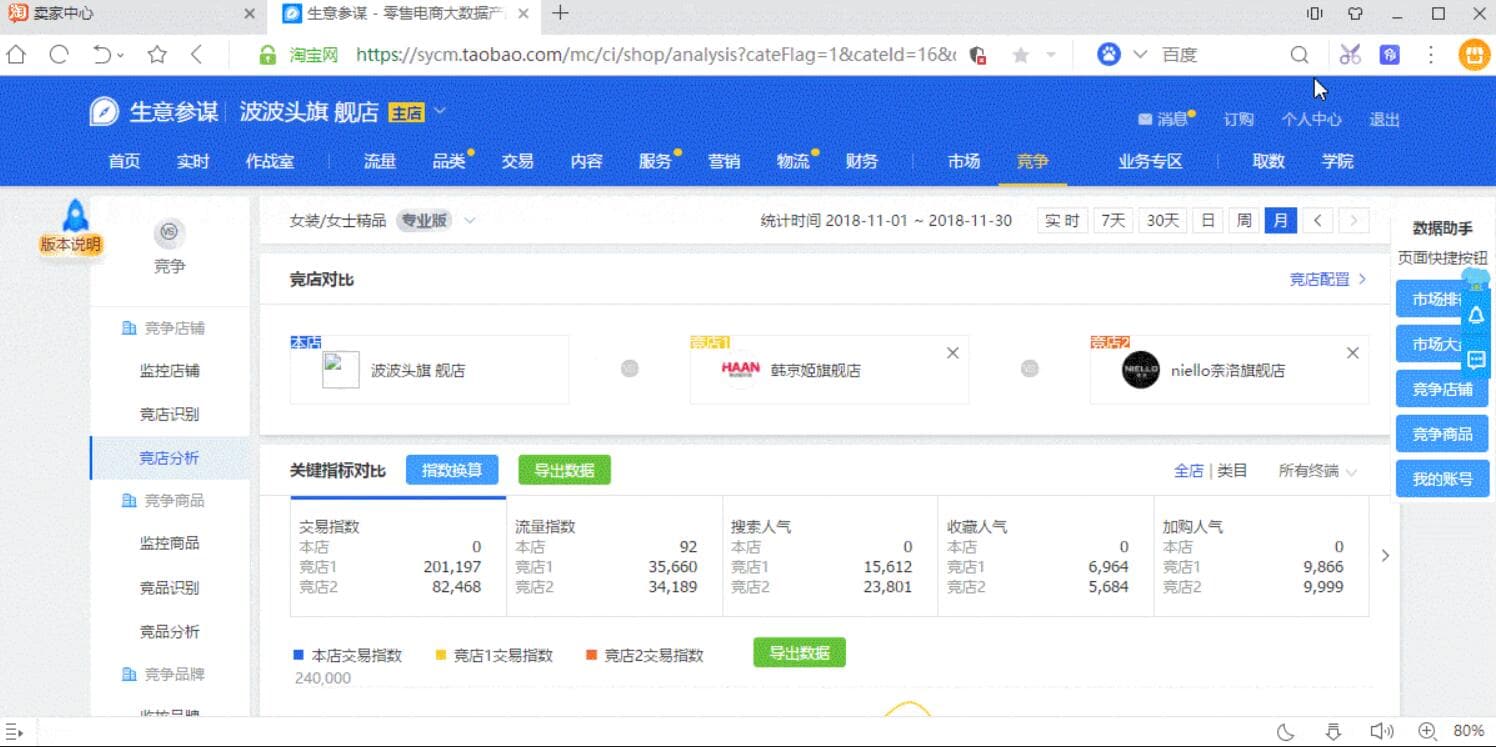Toggle the 竞店2交易指数 legend series

pyautogui.click(x=644, y=655)
